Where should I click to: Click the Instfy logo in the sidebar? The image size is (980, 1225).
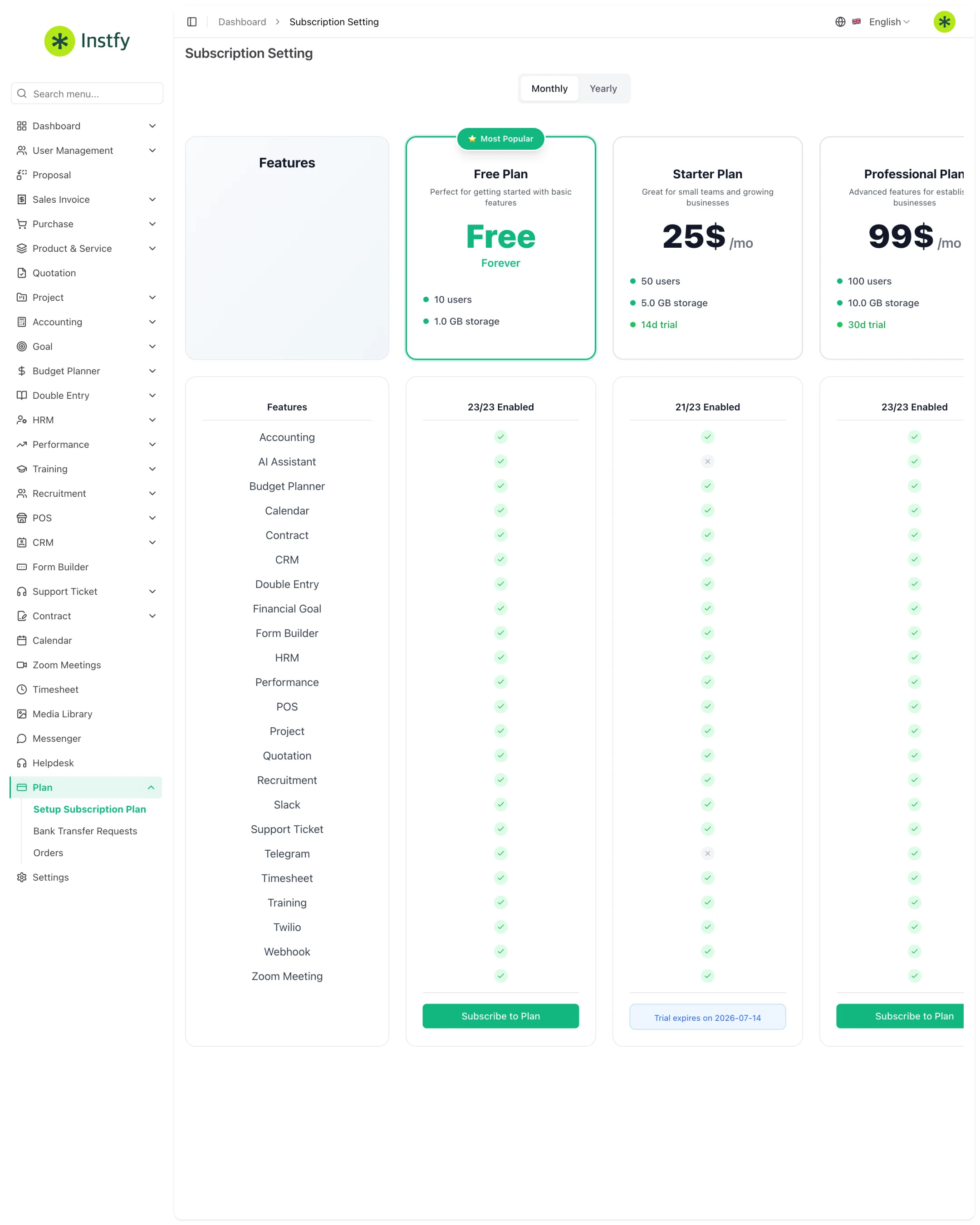[87, 41]
